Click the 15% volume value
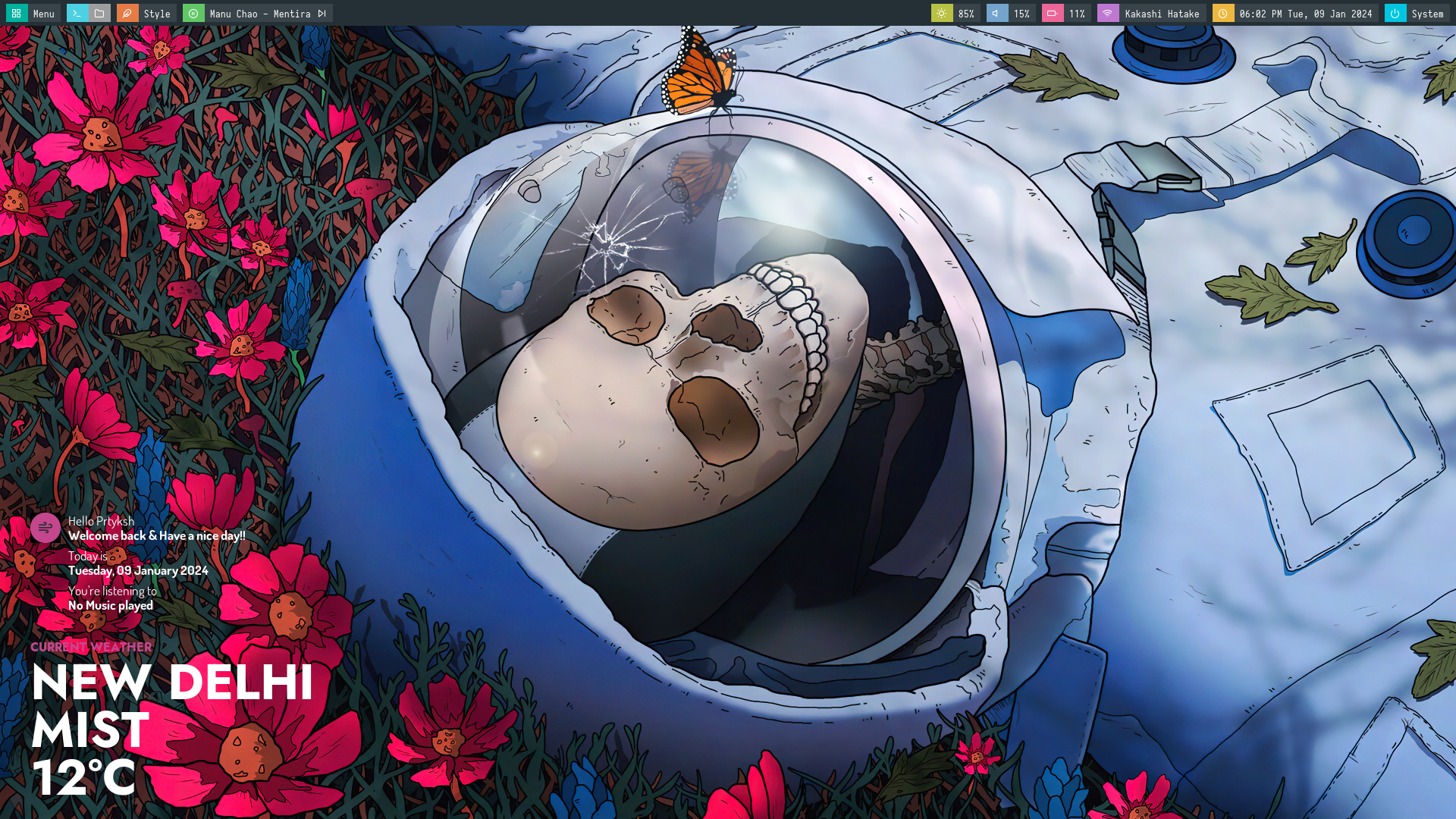The image size is (1456, 819). pyautogui.click(x=1021, y=14)
